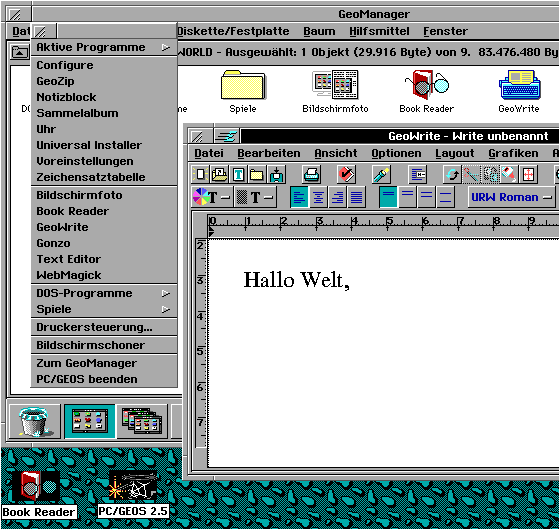Click the scissors Cut icon
Viewport: 560px width, 530px height.
point(471,174)
